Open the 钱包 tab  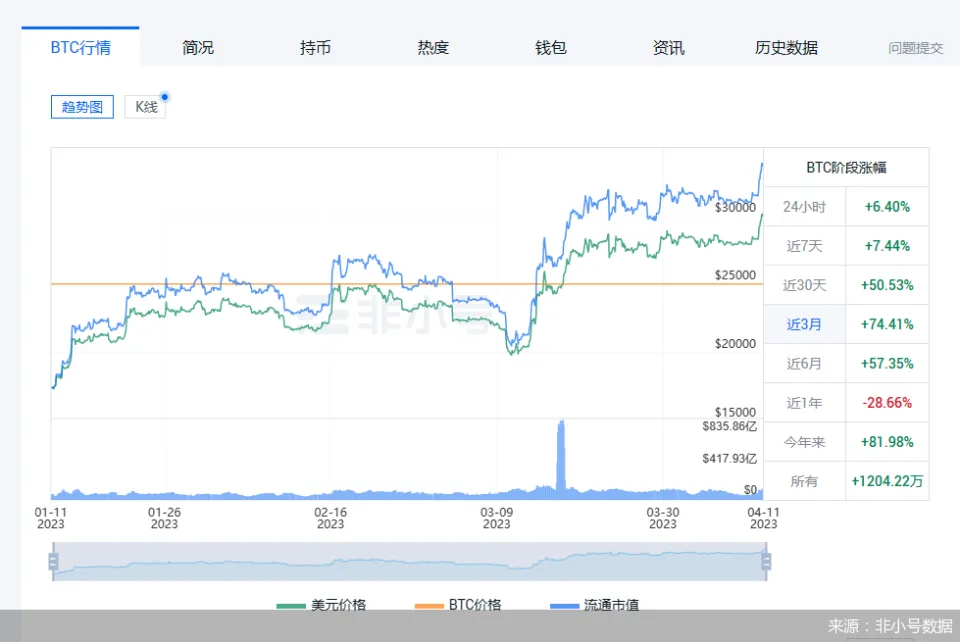pos(551,47)
